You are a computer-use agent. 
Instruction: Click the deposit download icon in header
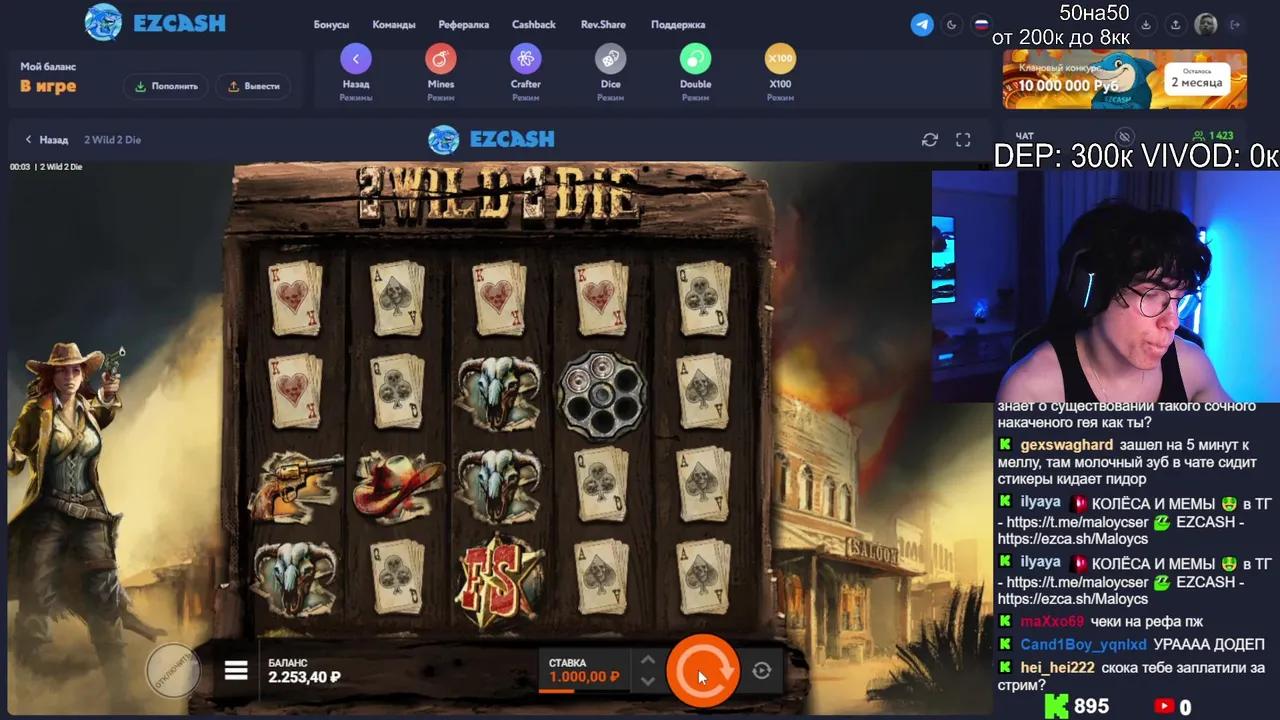pyautogui.click(x=1147, y=25)
